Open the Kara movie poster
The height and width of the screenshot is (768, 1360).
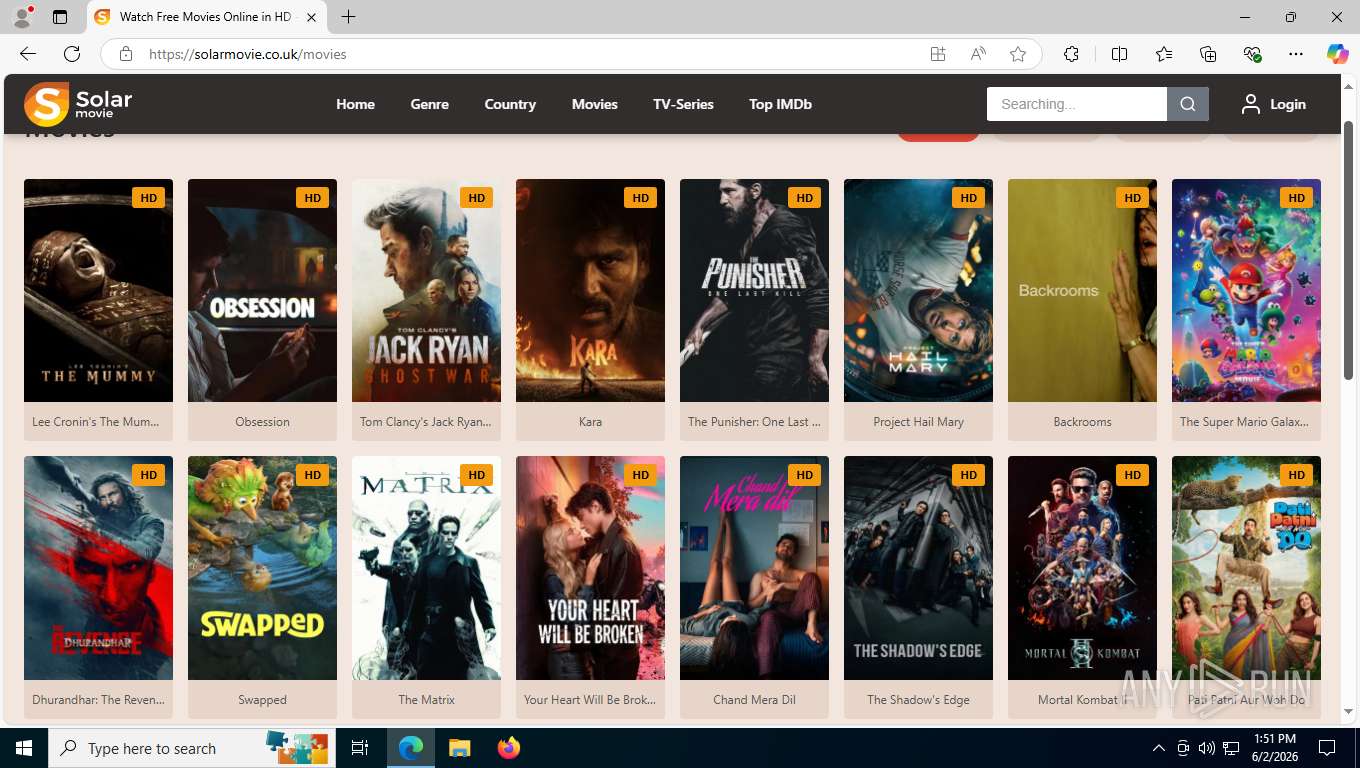click(x=590, y=290)
